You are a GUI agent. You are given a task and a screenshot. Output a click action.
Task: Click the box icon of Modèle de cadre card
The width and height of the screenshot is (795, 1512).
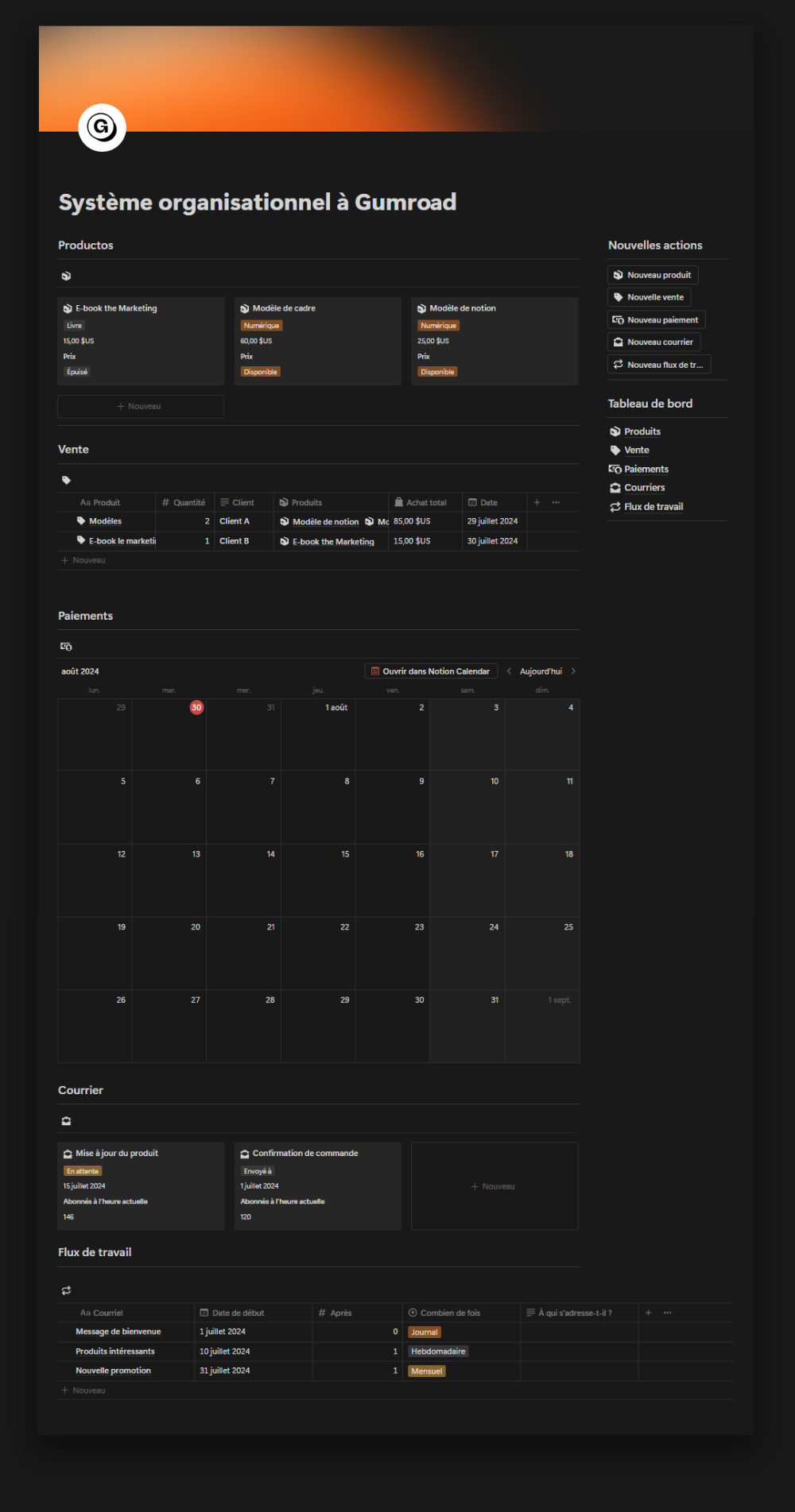pos(245,308)
